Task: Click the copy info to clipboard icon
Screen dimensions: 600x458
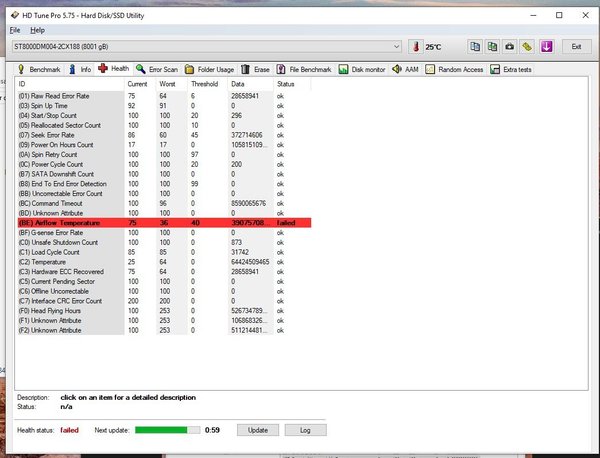Action: pos(475,47)
